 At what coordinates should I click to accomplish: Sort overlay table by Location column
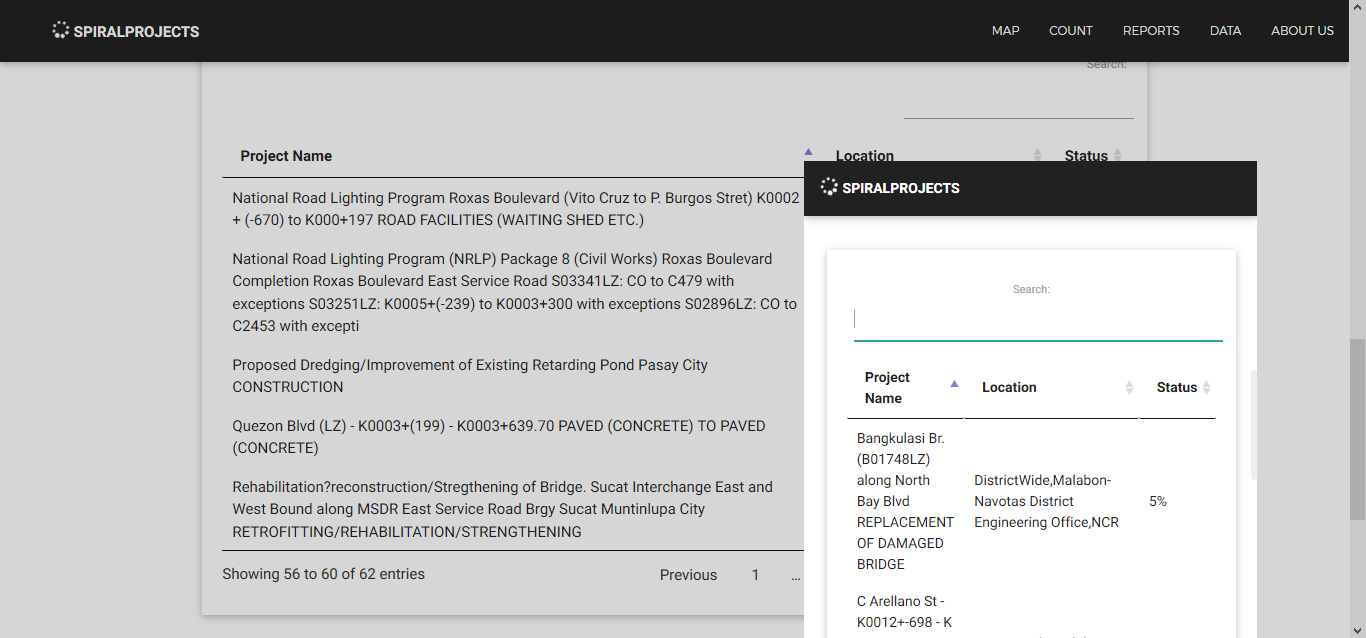tap(1051, 387)
